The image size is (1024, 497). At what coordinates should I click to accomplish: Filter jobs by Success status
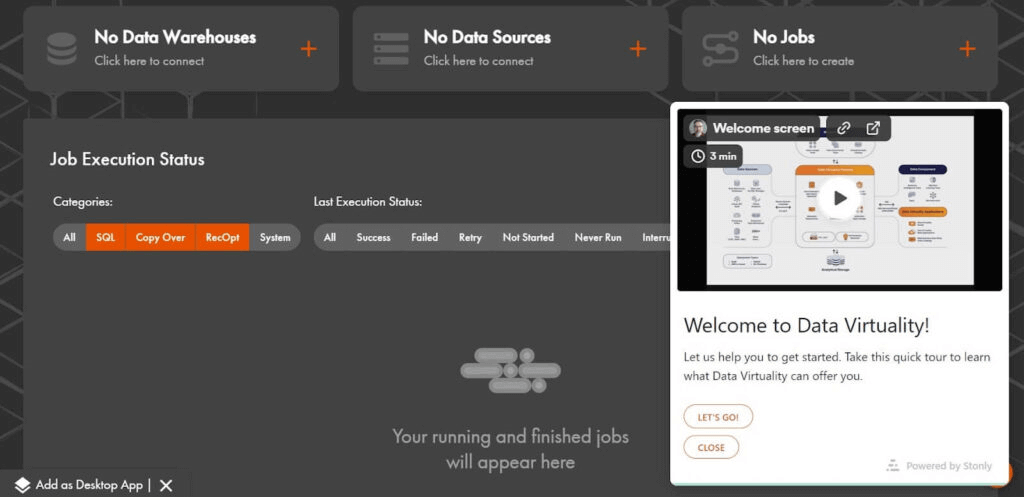click(x=373, y=237)
